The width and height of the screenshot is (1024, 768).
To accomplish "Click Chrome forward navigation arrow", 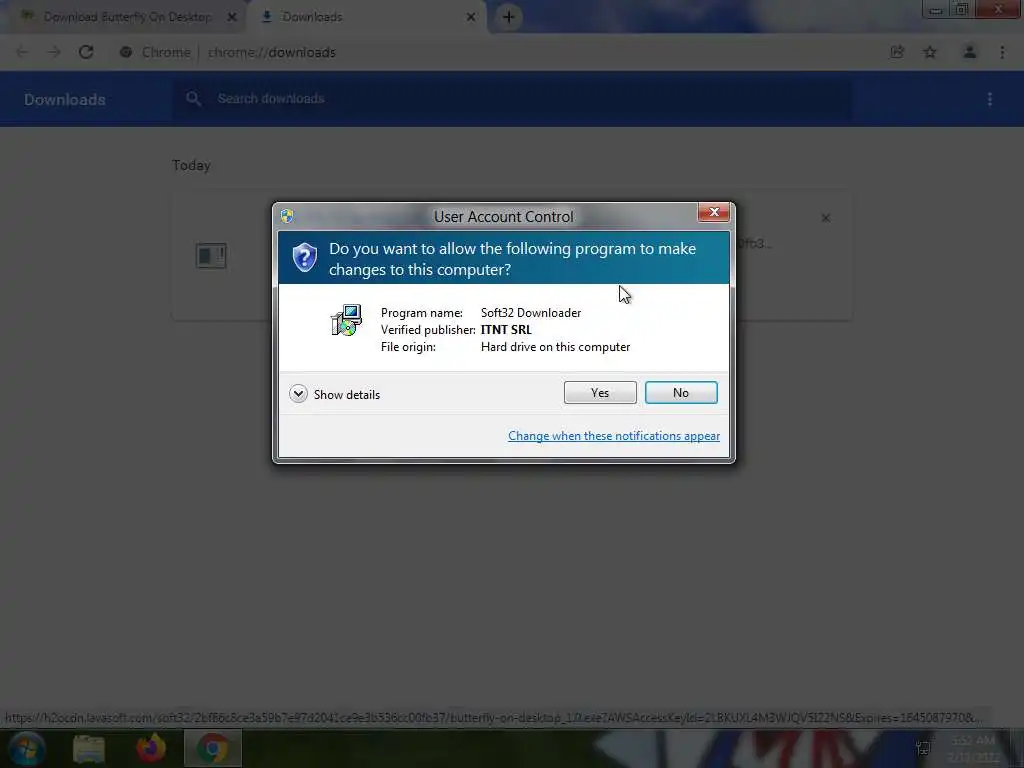I will tap(54, 52).
